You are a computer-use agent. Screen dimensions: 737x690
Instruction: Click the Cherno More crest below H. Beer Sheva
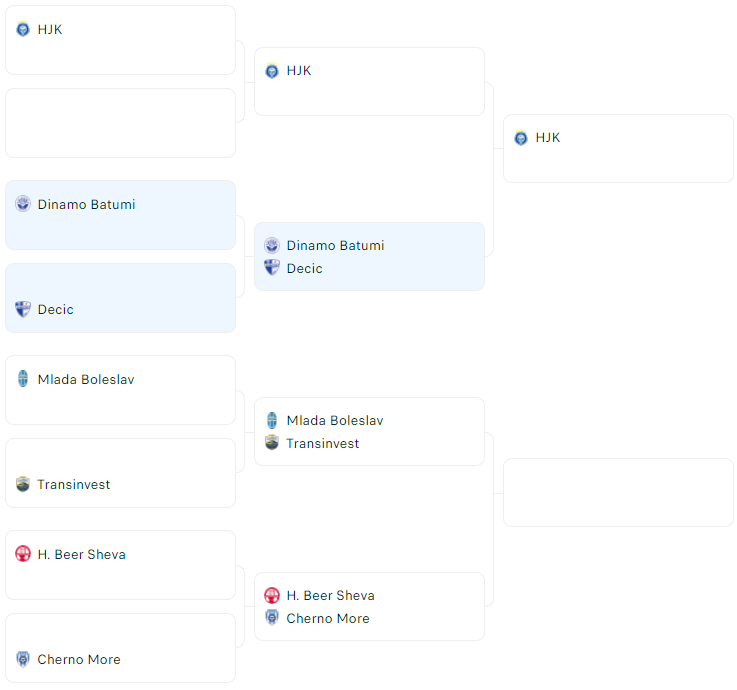[272, 618]
